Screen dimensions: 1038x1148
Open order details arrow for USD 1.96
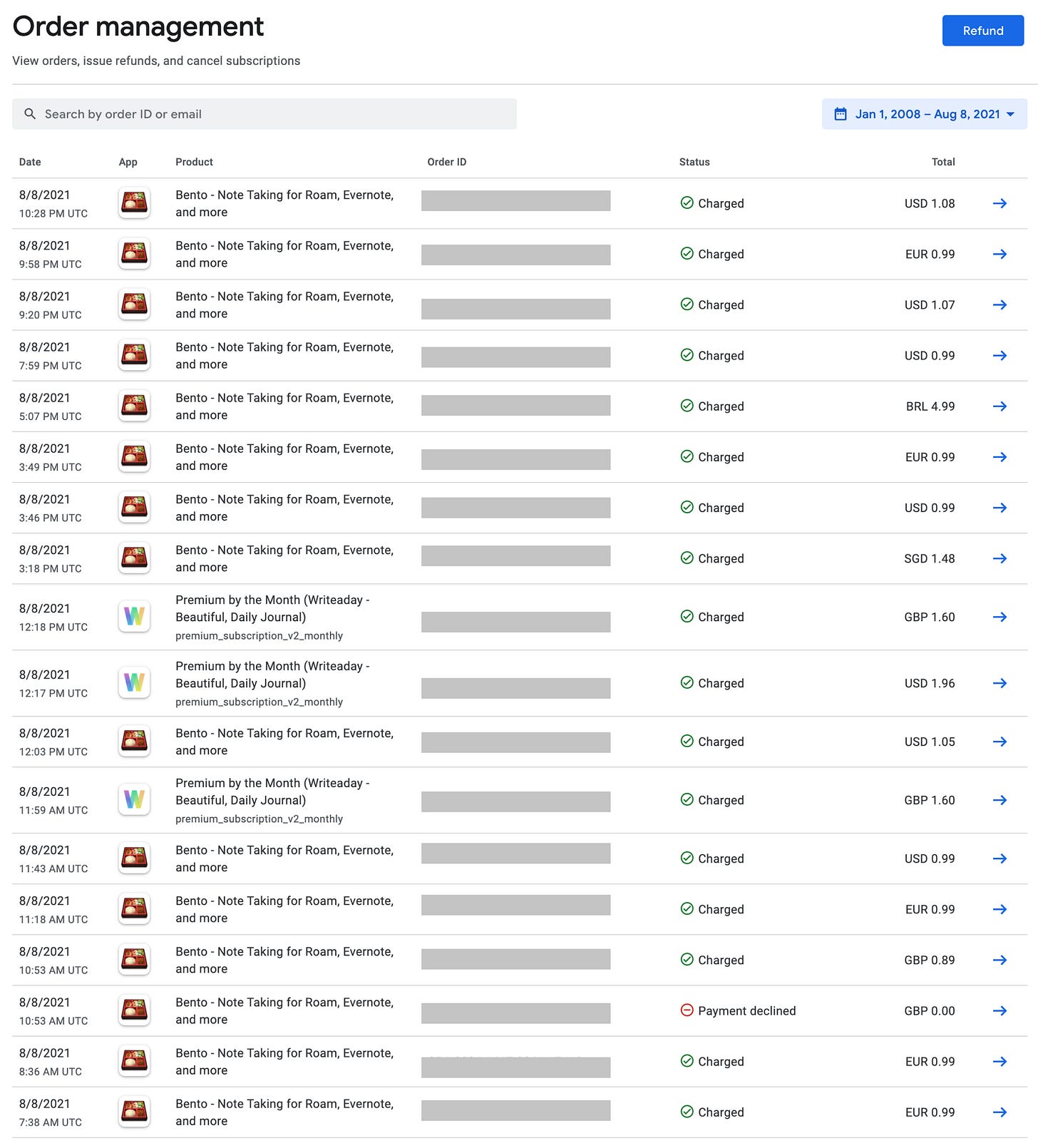tap(1000, 683)
